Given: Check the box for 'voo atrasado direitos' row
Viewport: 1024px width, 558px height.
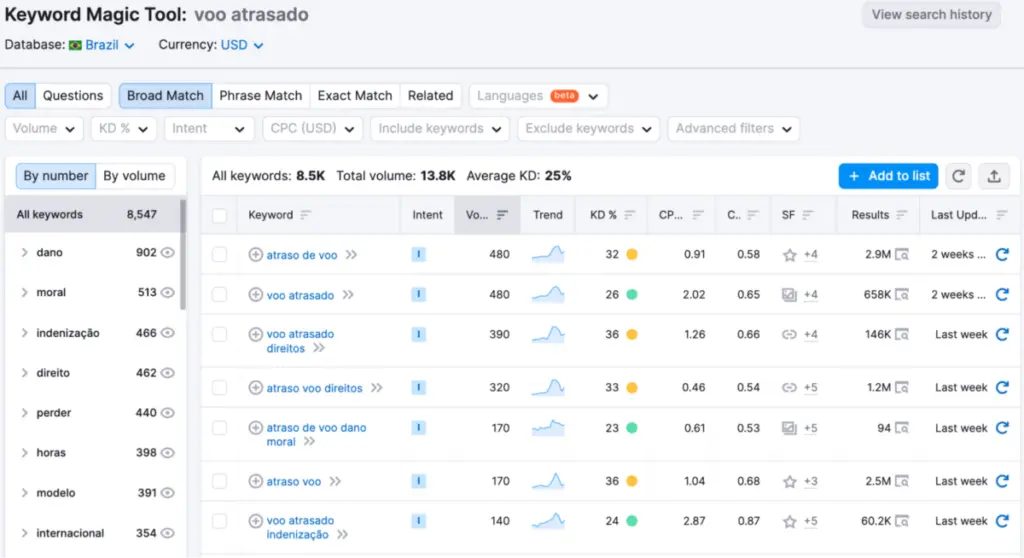Looking at the screenshot, I should point(219,335).
